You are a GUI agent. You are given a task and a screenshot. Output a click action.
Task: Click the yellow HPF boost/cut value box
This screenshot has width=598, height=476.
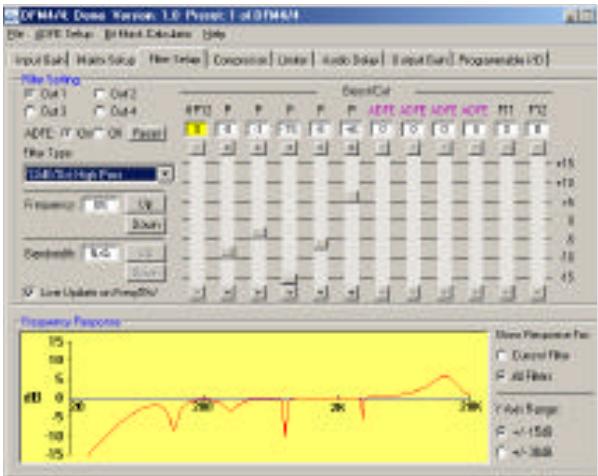tap(196, 129)
